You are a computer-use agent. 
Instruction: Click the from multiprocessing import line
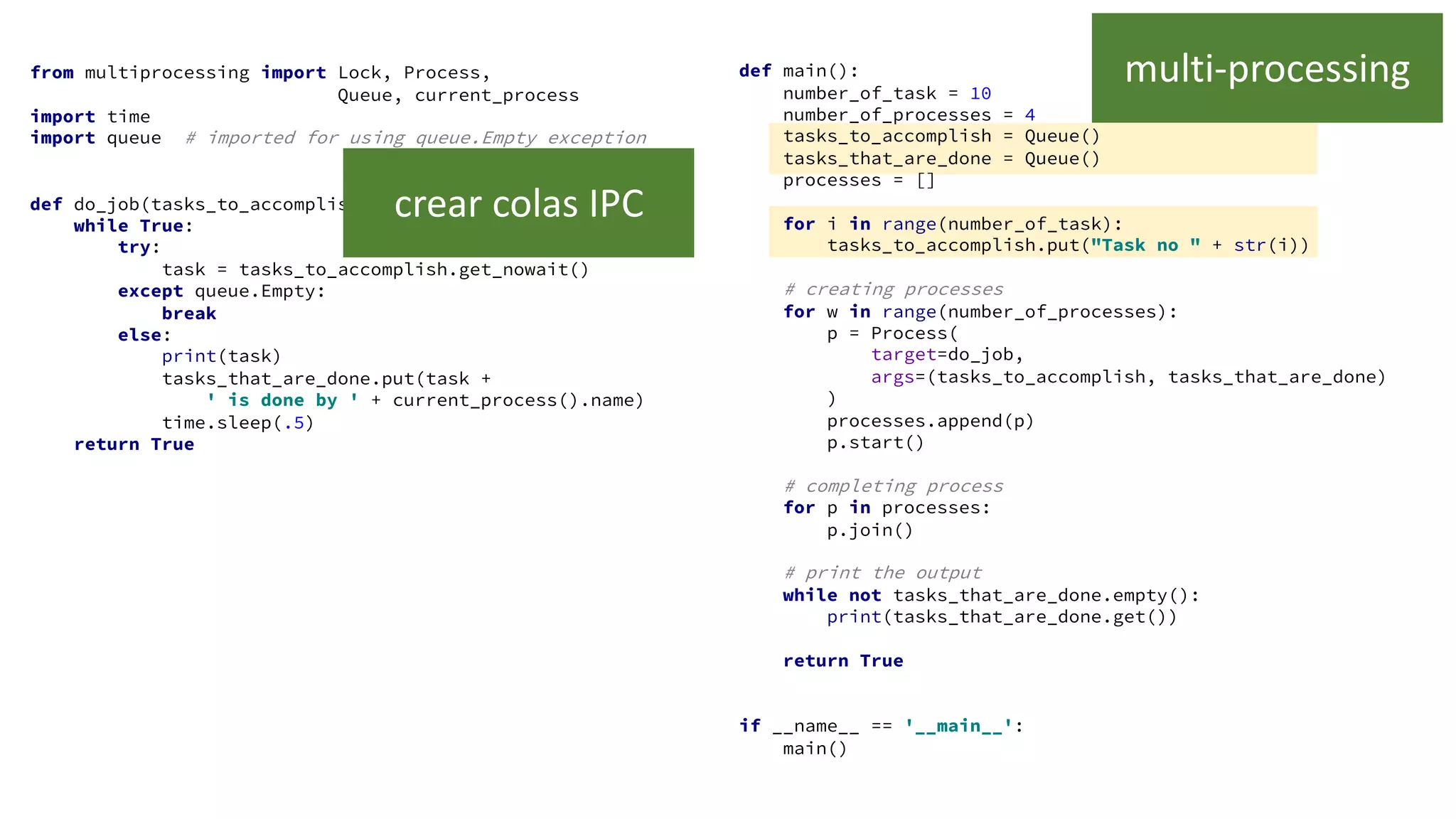point(259,73)
